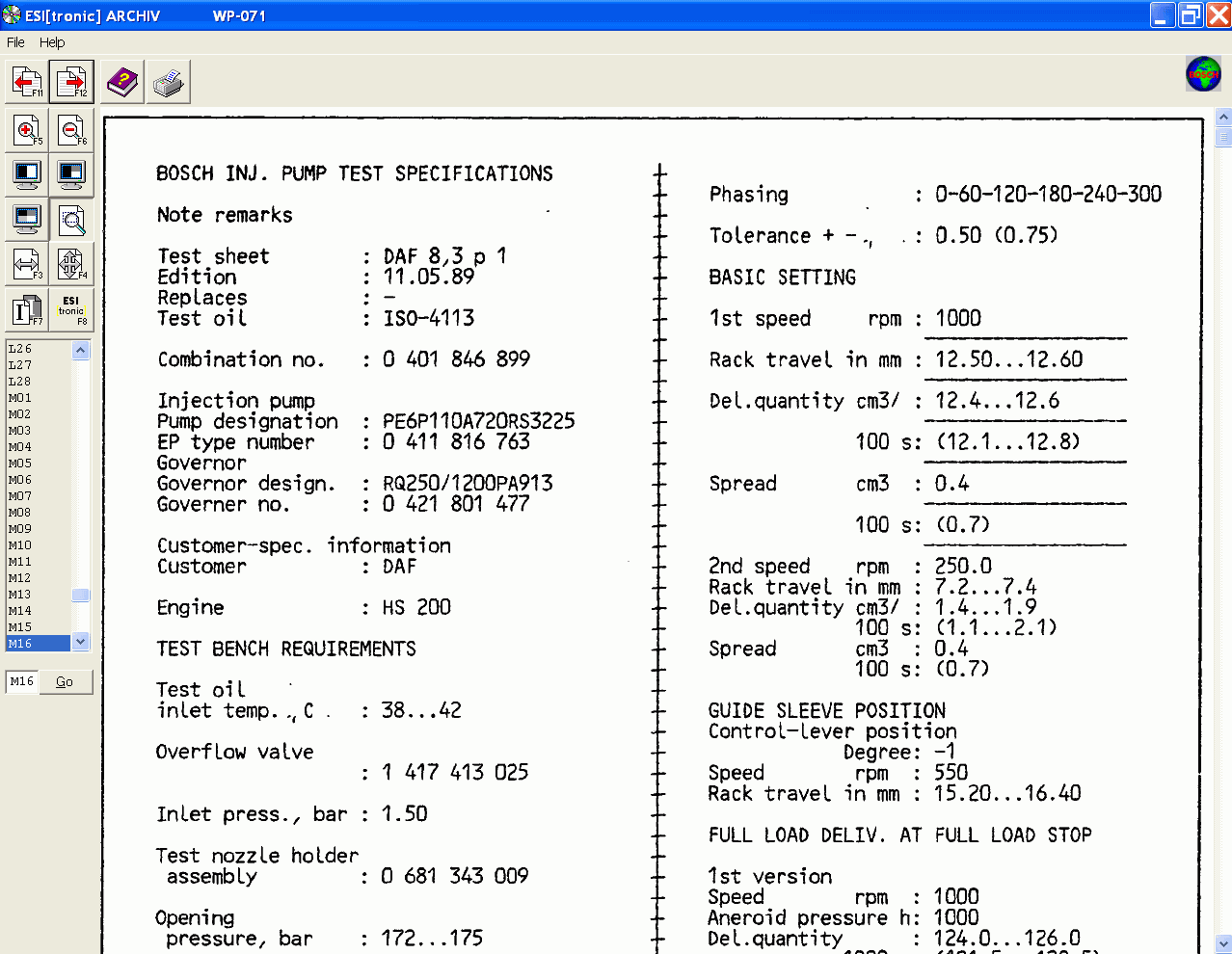Click the page number input field
Image resolution: width=1232 pixels, height=954 pixels.
[21, 681]
